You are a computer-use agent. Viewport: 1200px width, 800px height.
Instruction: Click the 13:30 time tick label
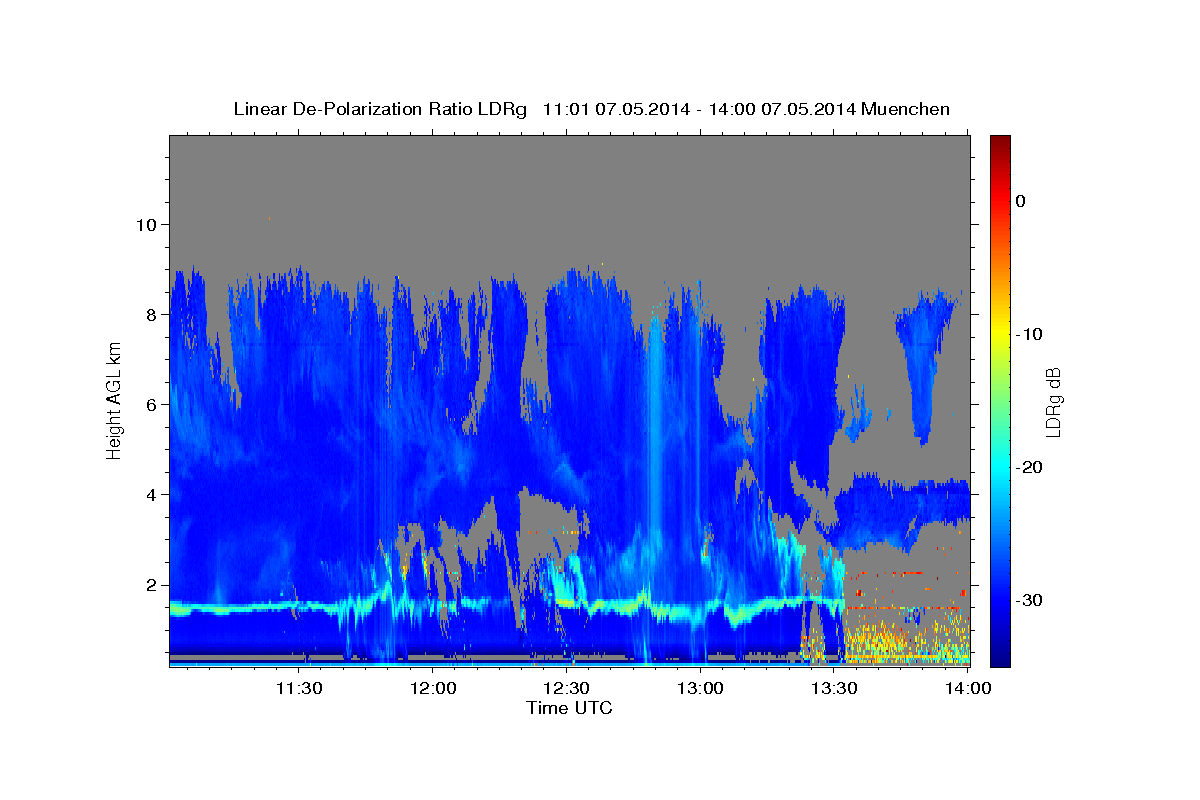(x=835, y=688)
